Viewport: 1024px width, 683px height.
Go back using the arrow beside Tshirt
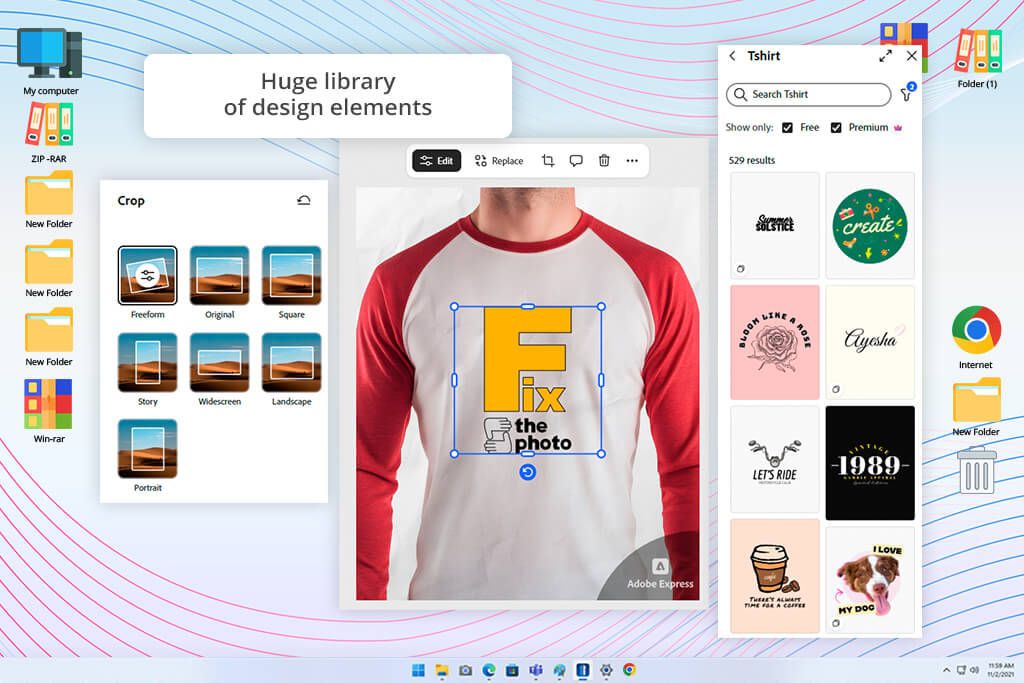[733, 56]
